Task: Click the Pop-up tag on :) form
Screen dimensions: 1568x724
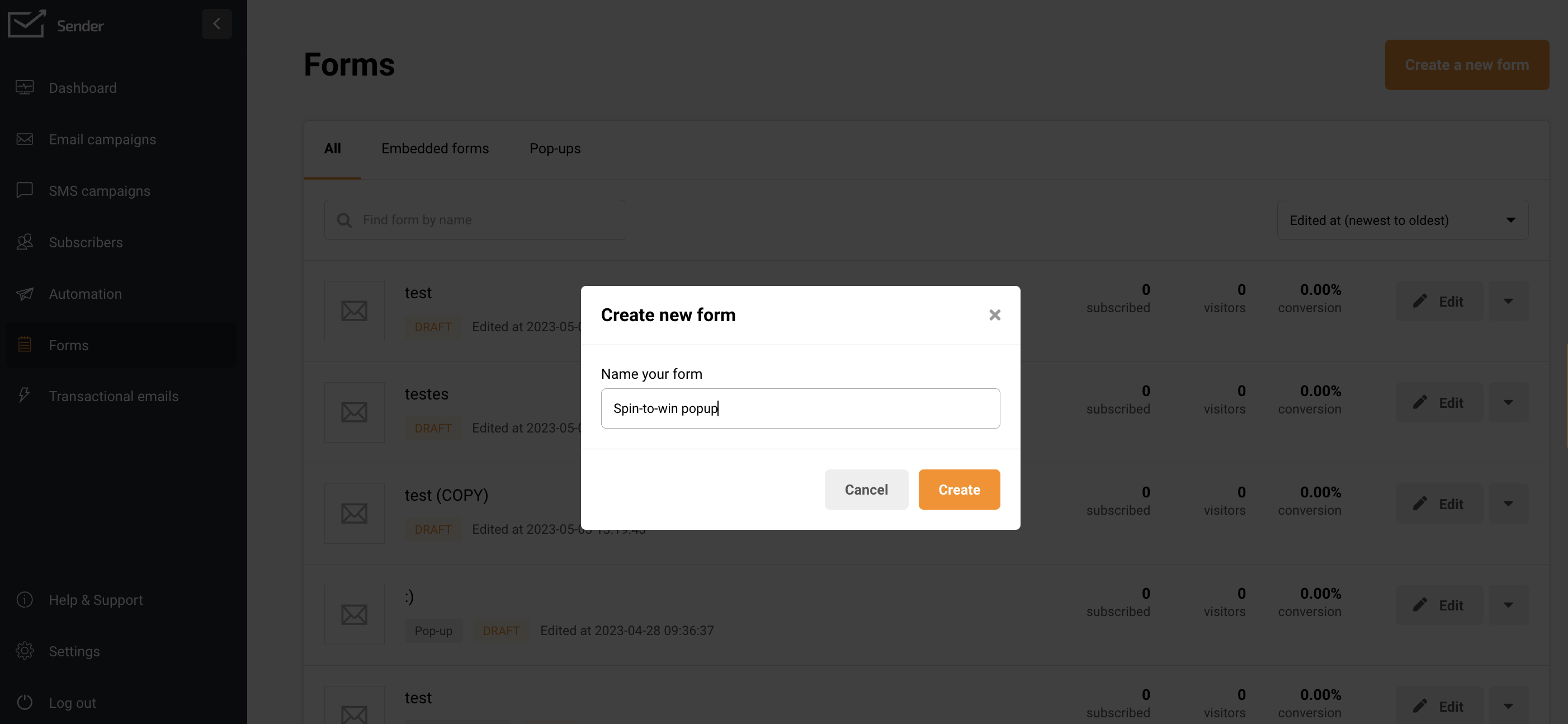Action: pyautogui.click(x=433, y=631)
